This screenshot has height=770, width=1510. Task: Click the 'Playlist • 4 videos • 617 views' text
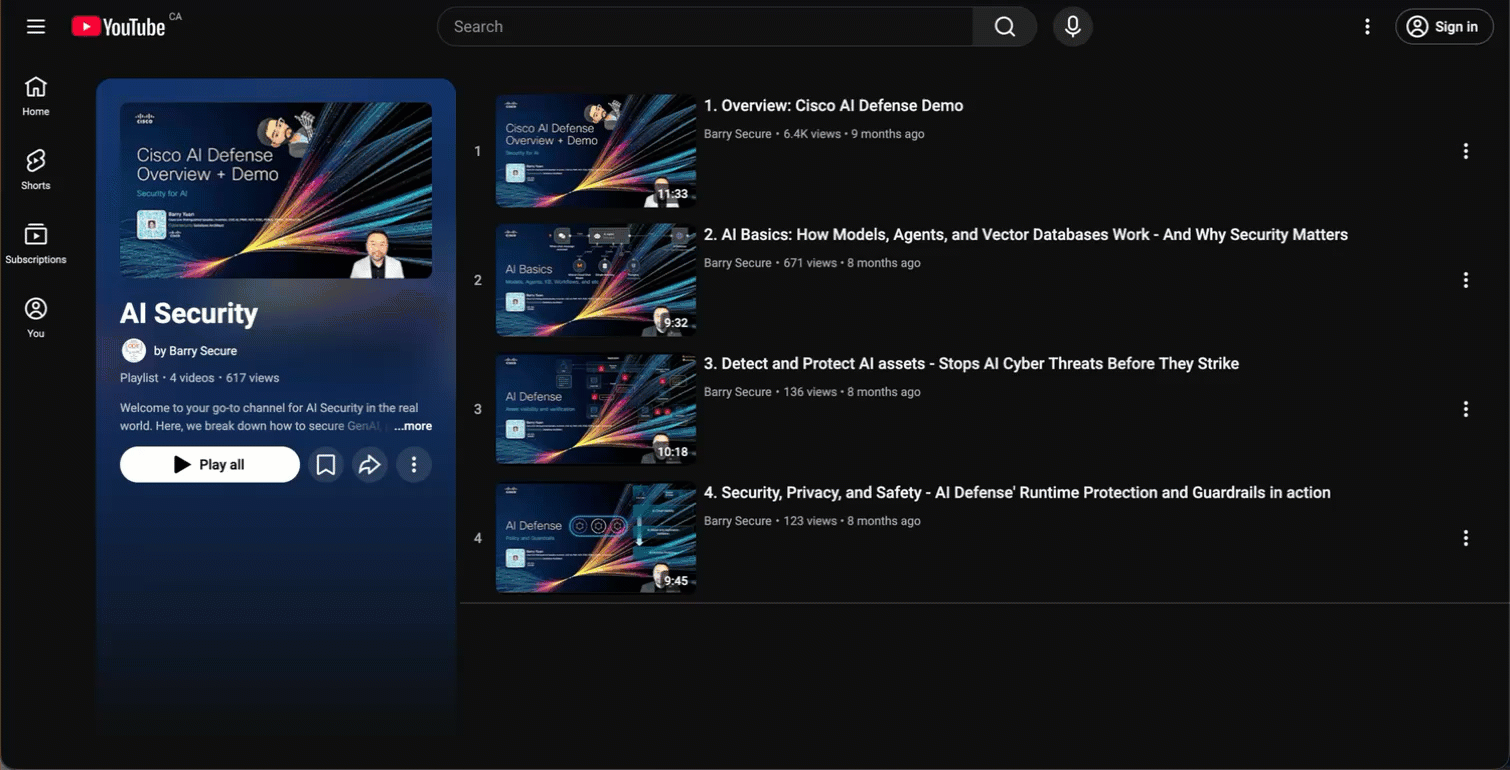coord(200,378)
